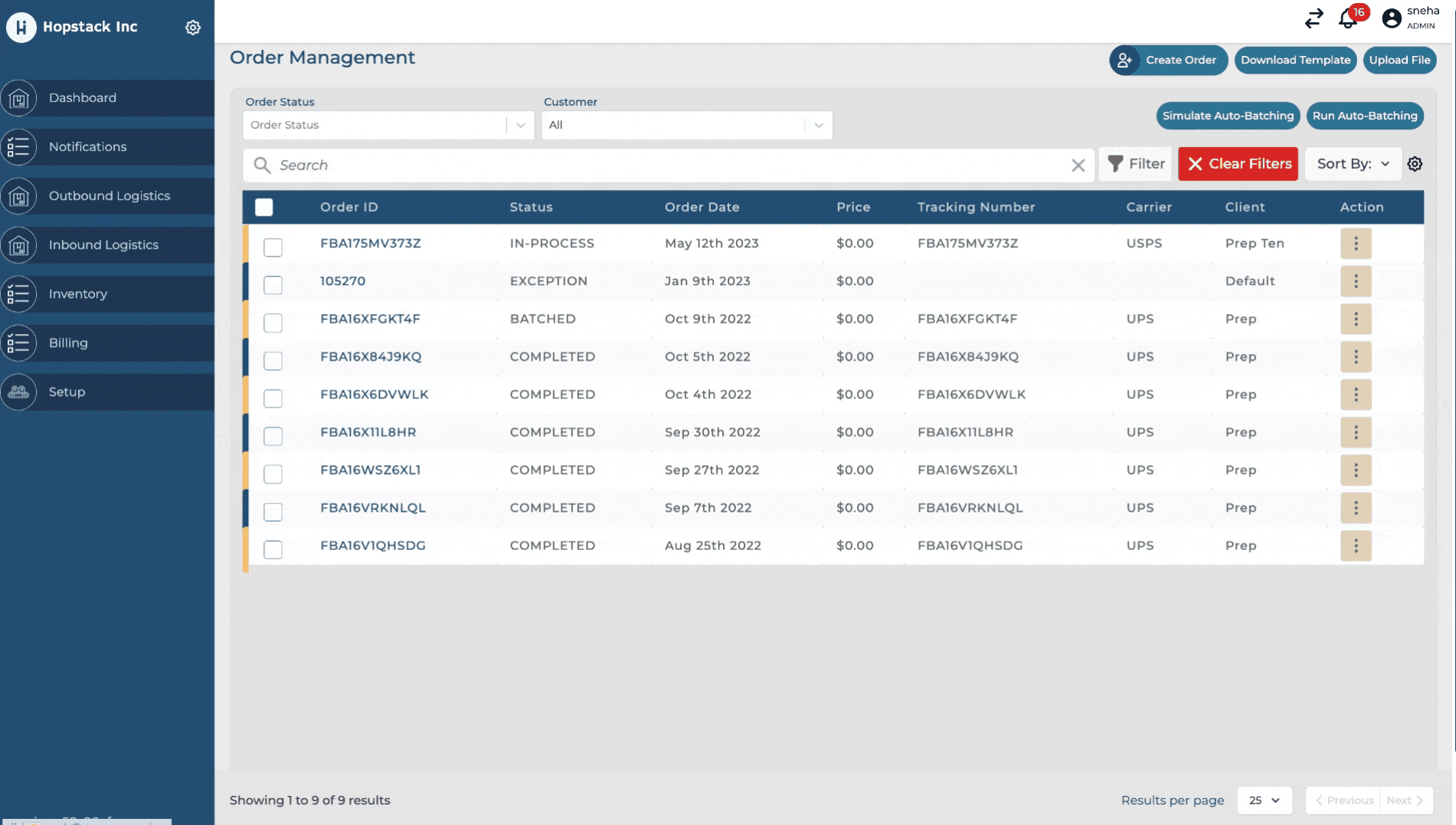Click the switch arrows icon in header
This screenshot has width=1456, height=825.
(1314, 18)
